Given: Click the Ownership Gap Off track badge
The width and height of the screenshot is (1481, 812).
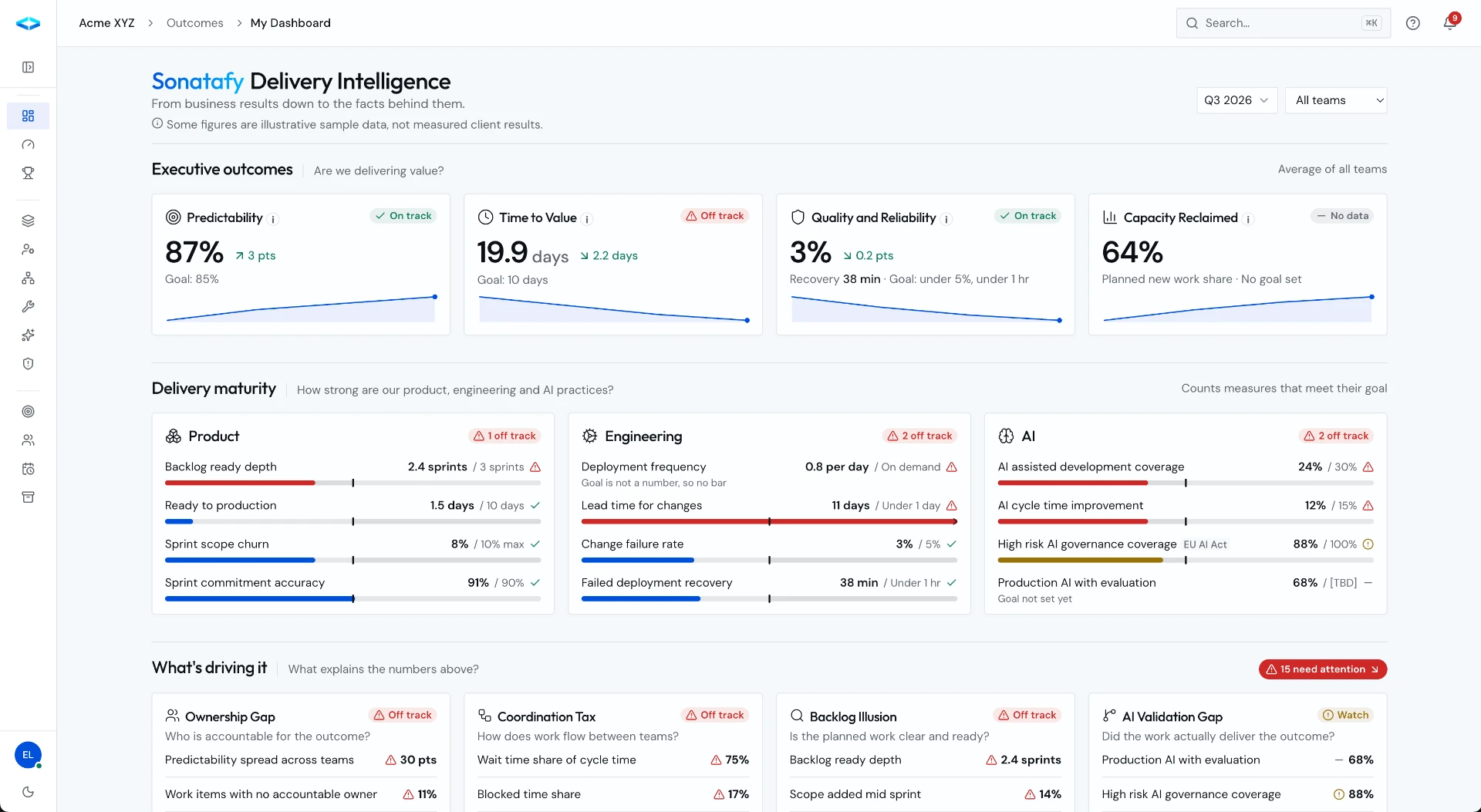Looking at the screenshot, I should point(403,715).
